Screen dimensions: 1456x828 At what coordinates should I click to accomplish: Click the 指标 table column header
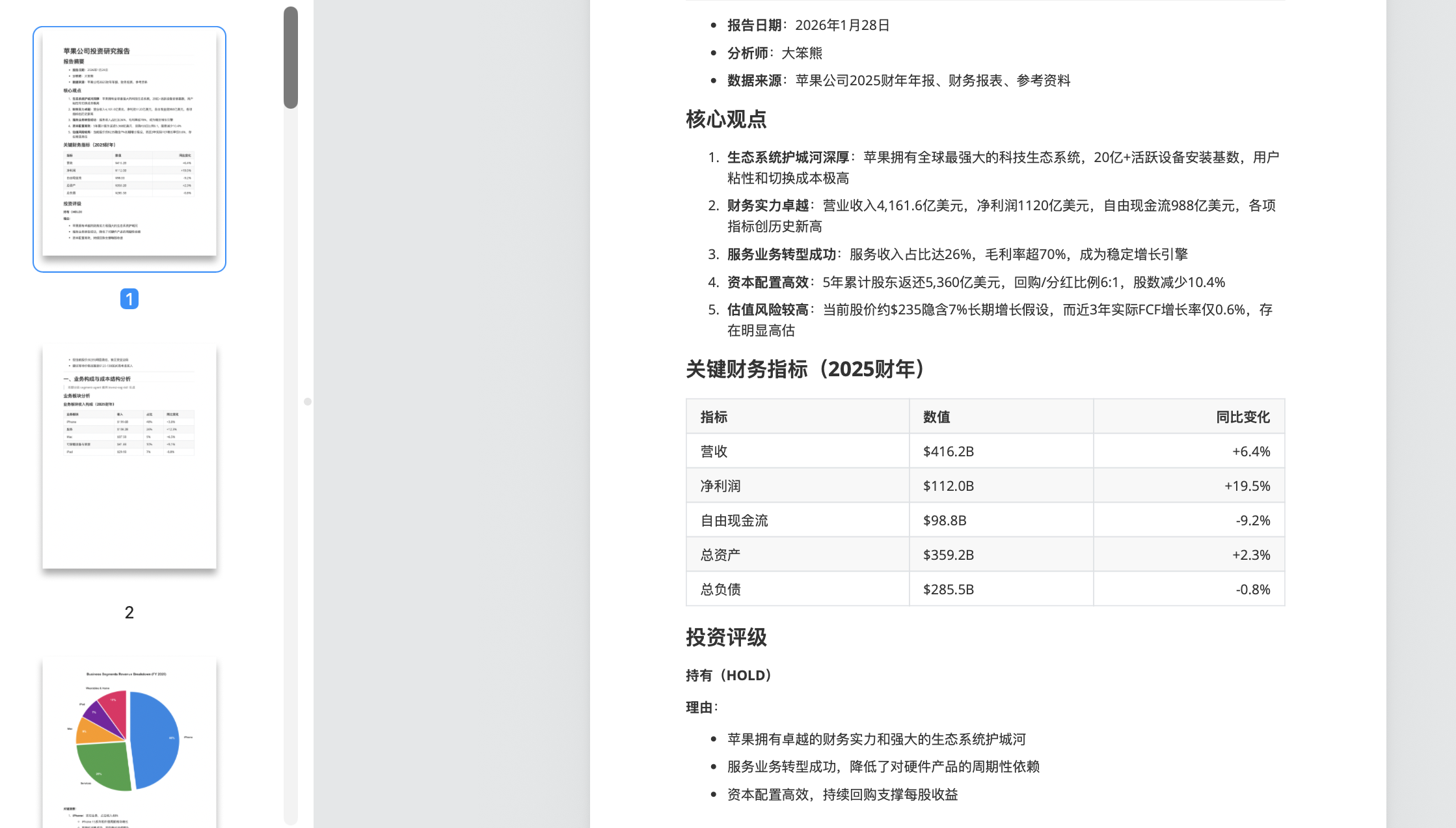pyautogui.click(x=714, y=417)
